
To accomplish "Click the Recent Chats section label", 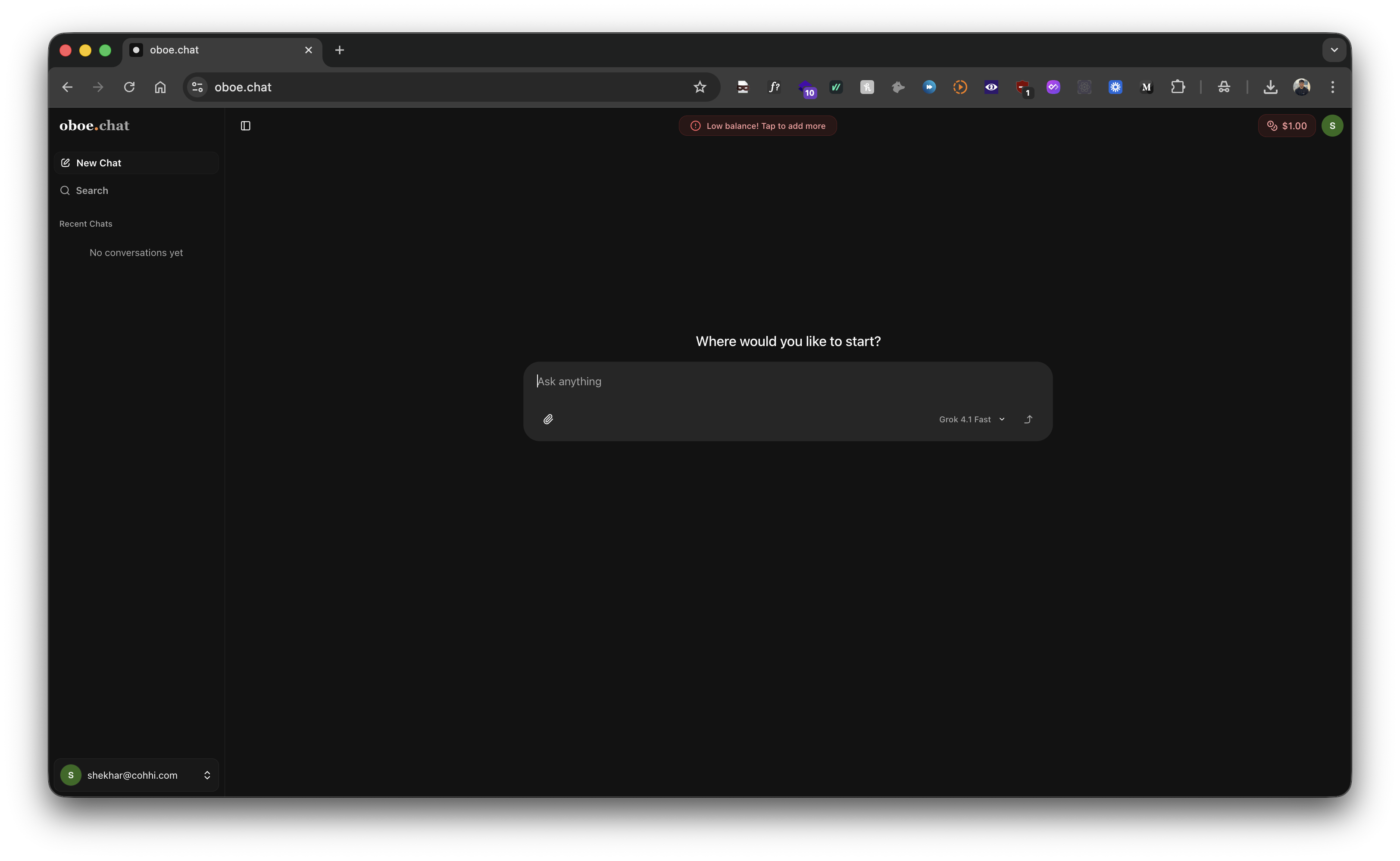I will (85, 223).
